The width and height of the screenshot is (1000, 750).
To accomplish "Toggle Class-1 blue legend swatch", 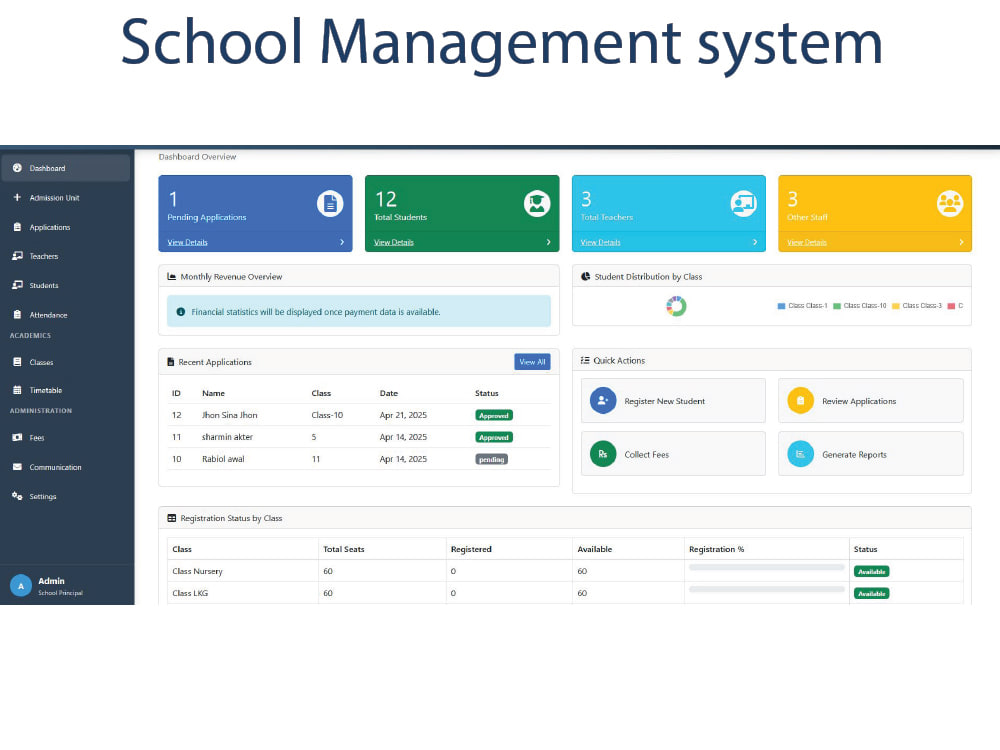I will click(781, 306).
